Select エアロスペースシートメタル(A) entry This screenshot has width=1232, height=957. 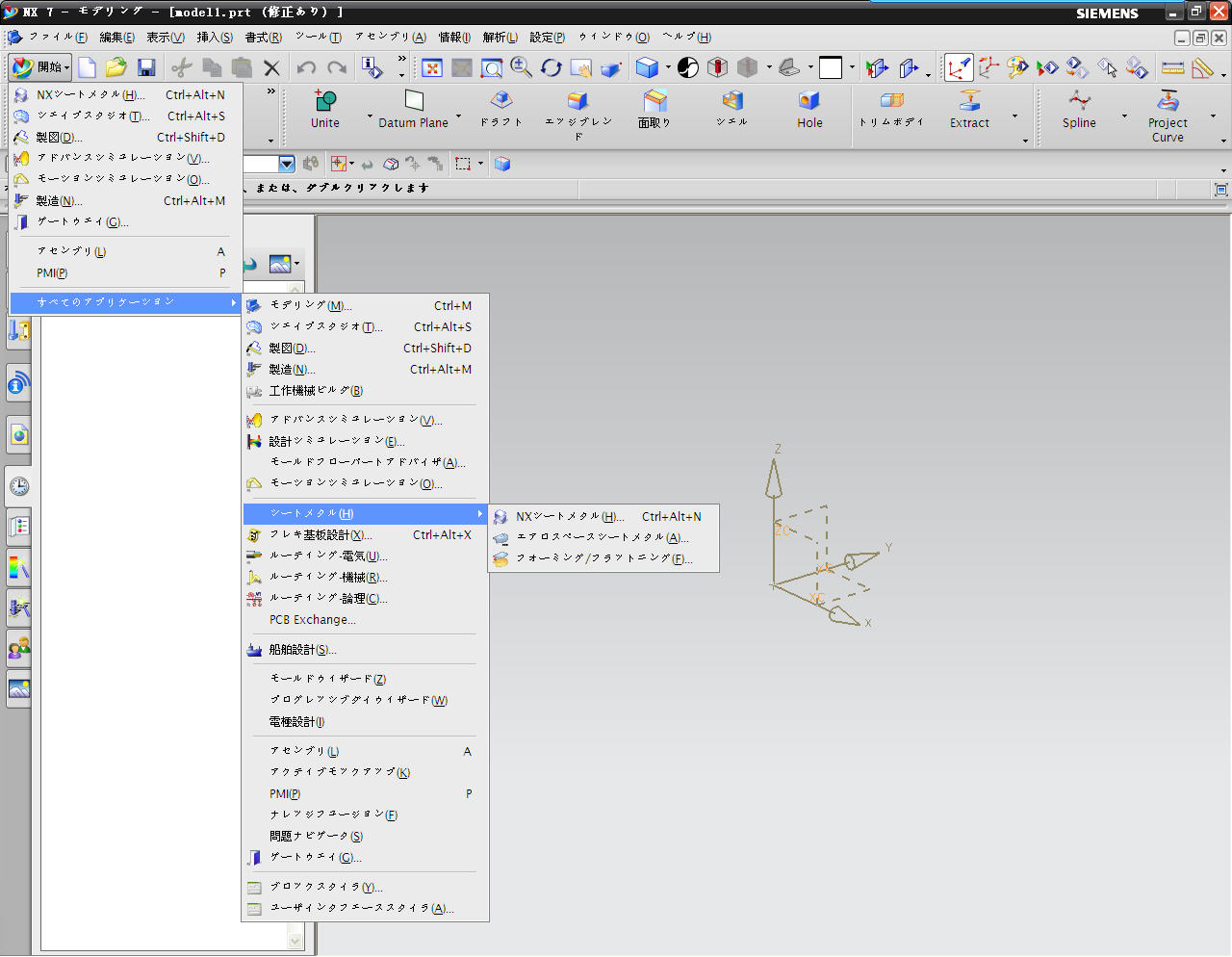603,537
